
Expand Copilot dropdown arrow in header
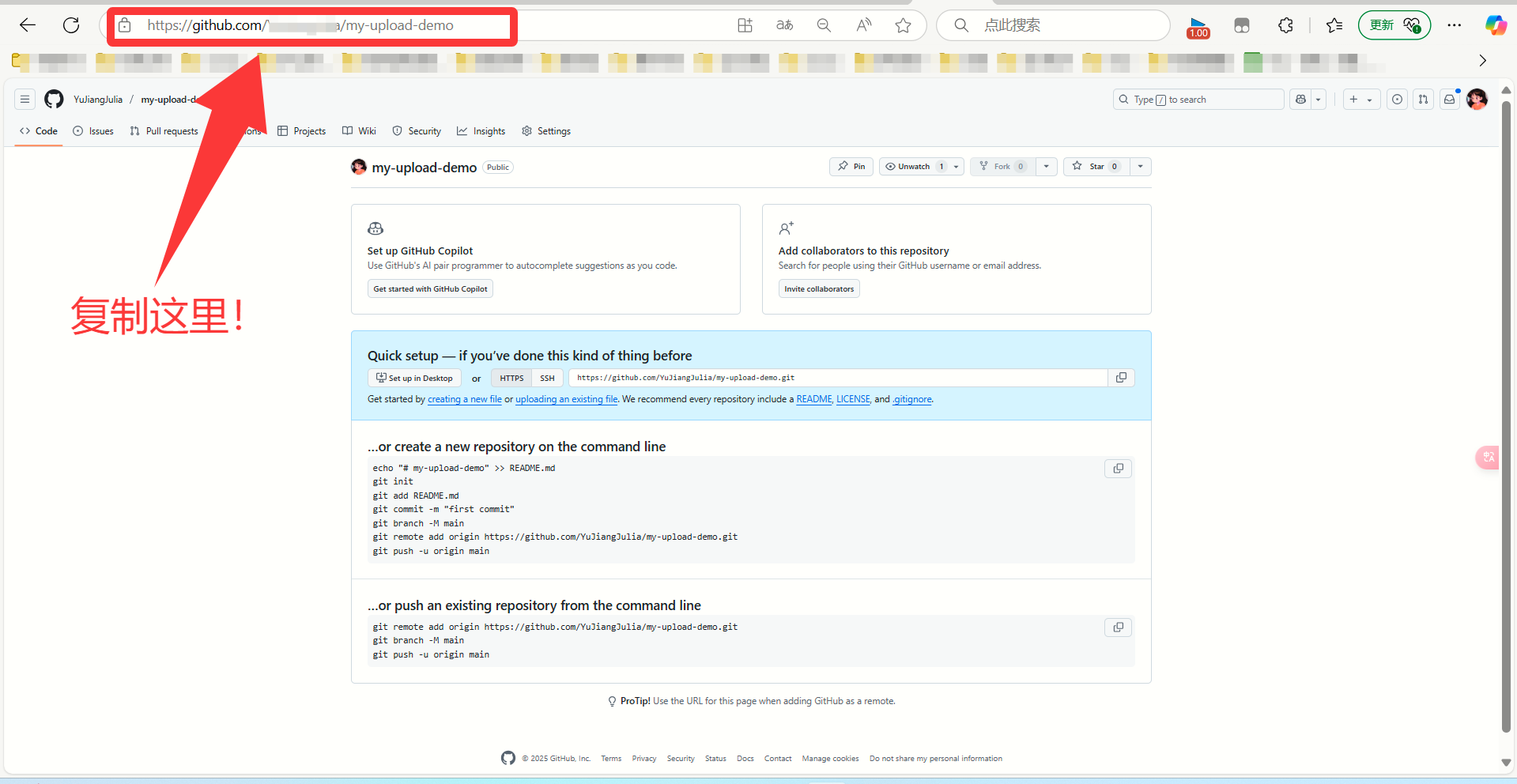point(1318,99)
